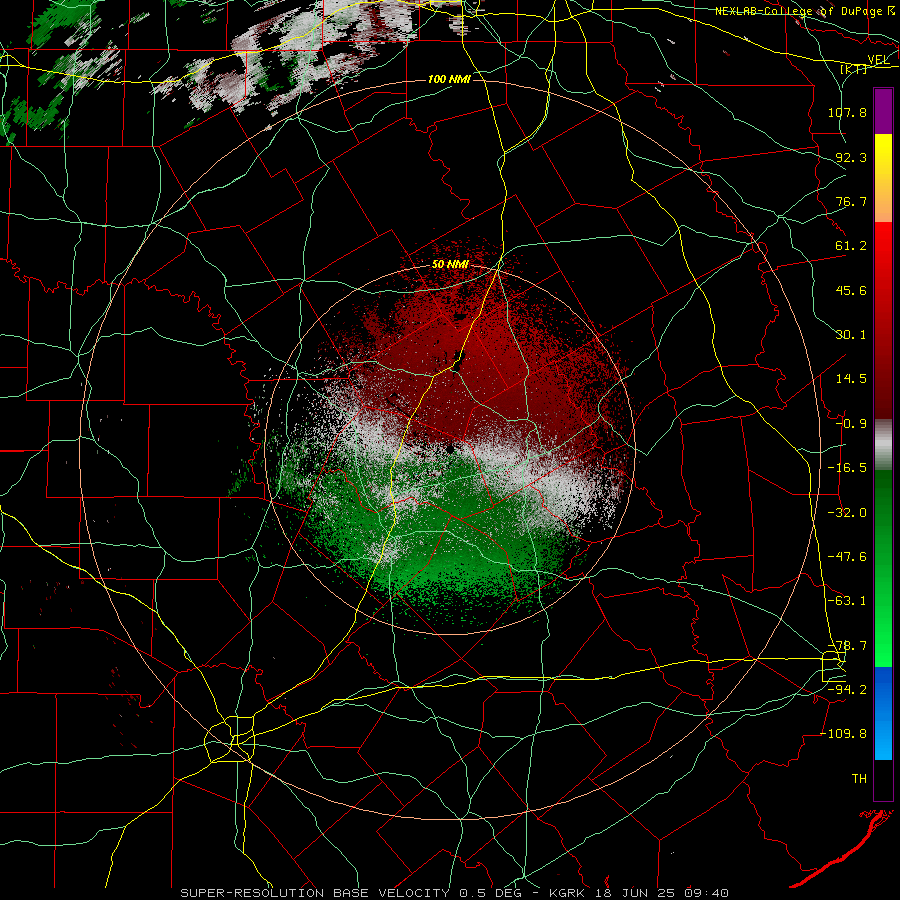Click the 61.2 value on velocity scale
Image resolution: width=900 pixels, height=900 pixels.
point(851,246)
